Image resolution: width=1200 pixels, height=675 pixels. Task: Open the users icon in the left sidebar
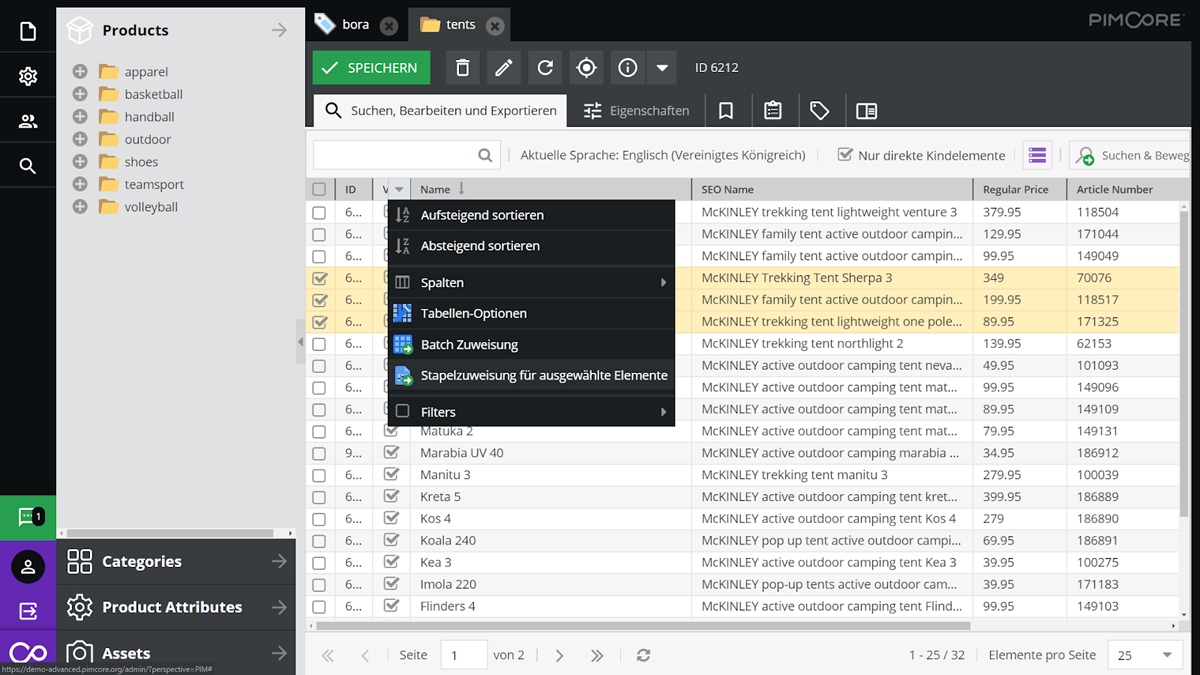28,121
